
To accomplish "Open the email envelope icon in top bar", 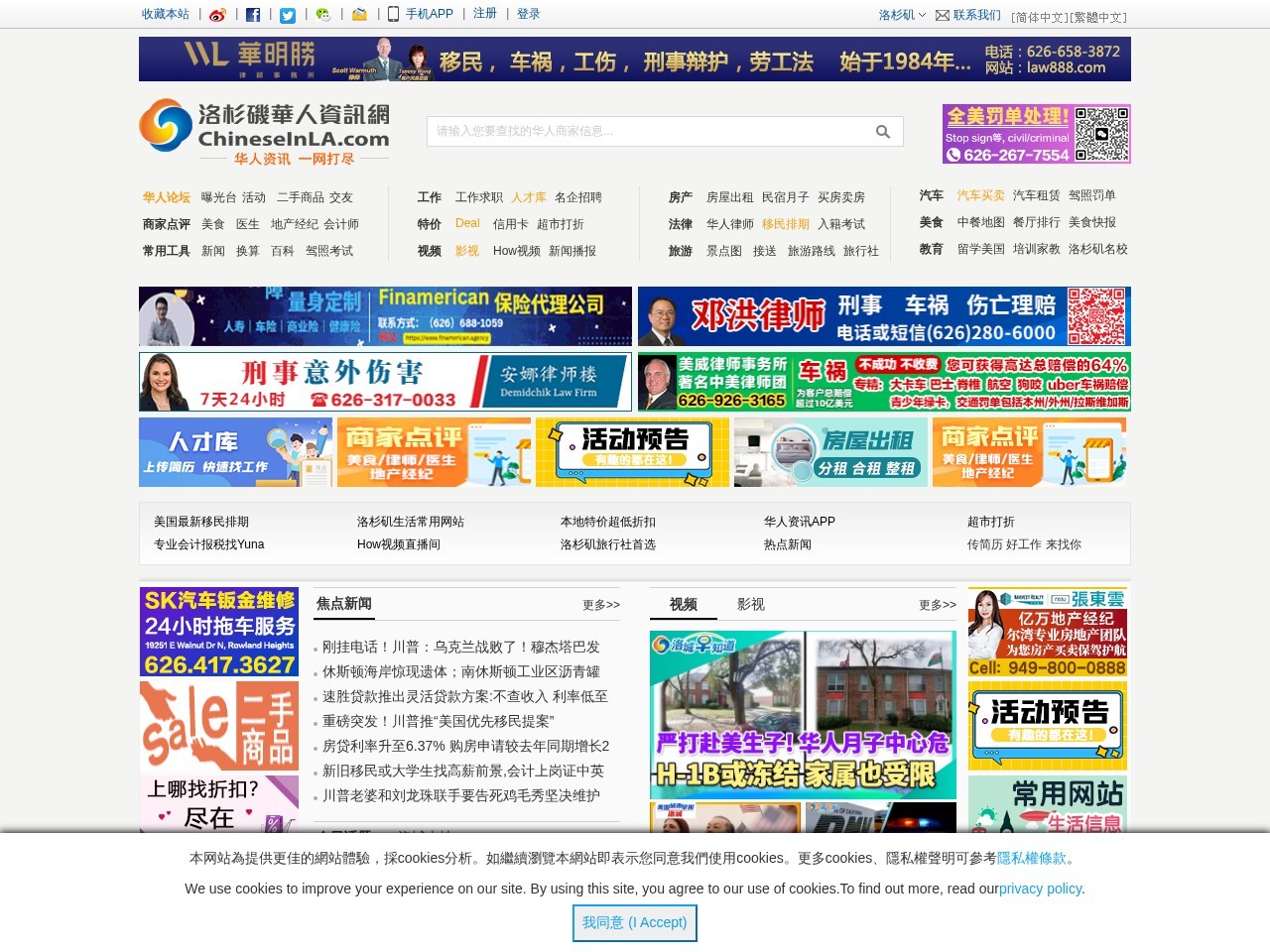I will (359, 15).
